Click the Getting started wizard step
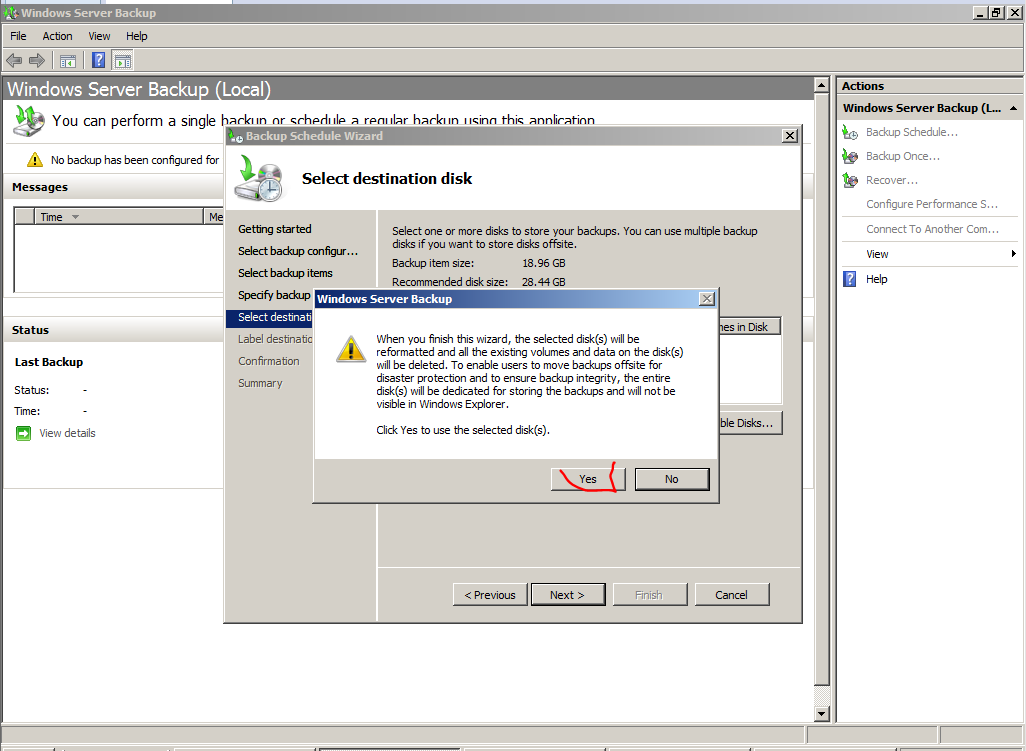The image size is (1026, 751). coord(275,229)
